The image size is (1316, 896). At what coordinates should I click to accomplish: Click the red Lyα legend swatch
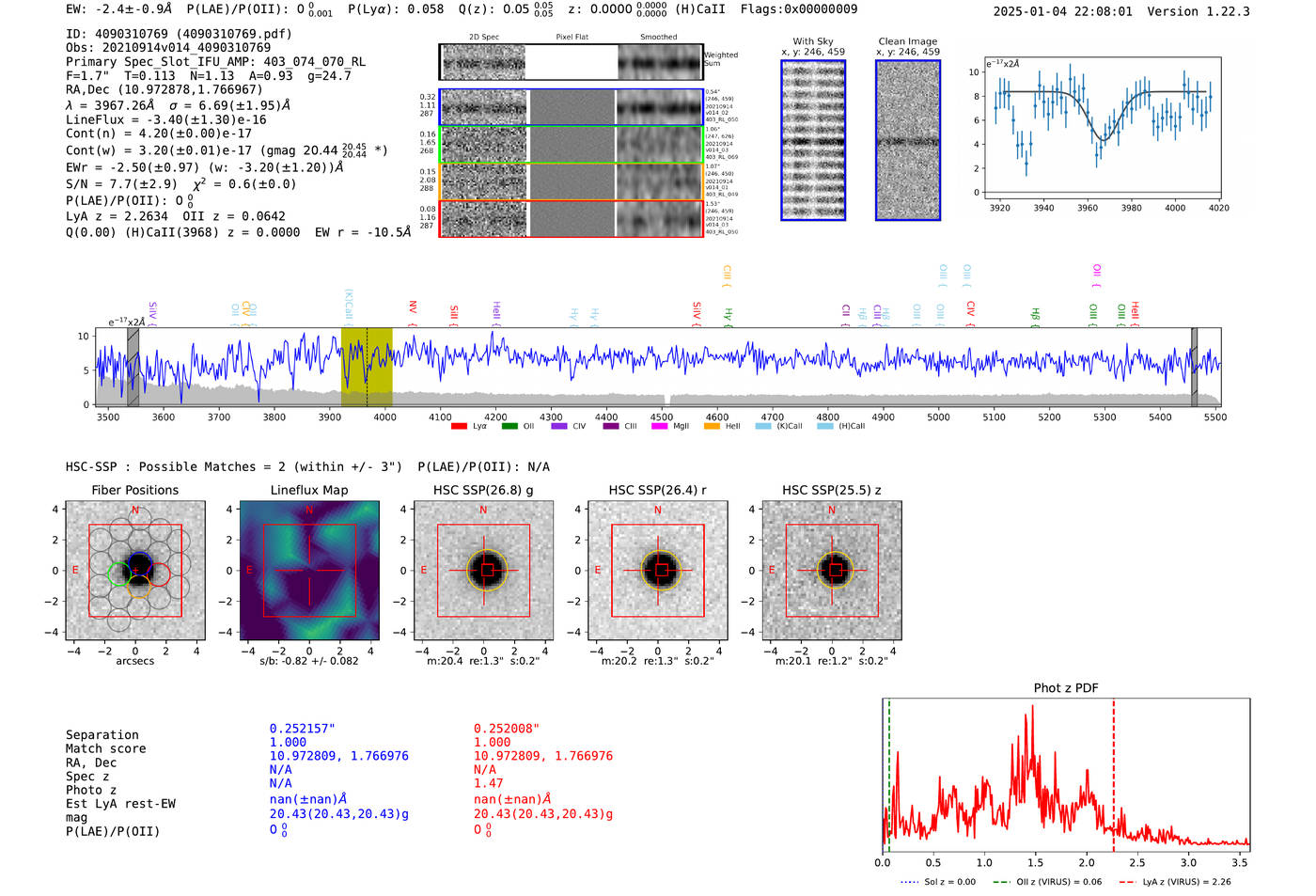(459, 426)
